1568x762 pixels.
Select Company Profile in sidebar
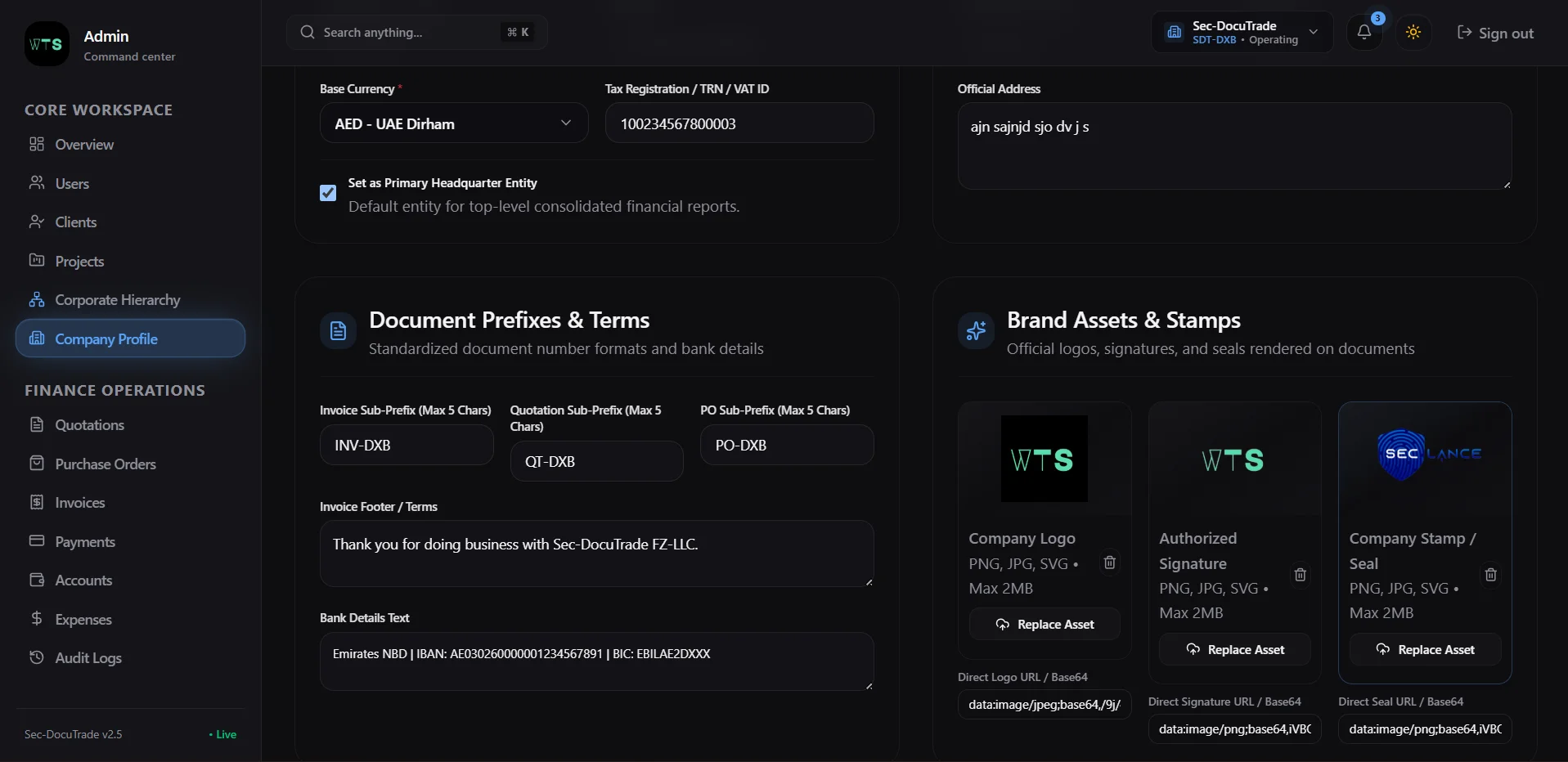click(131, 338)
